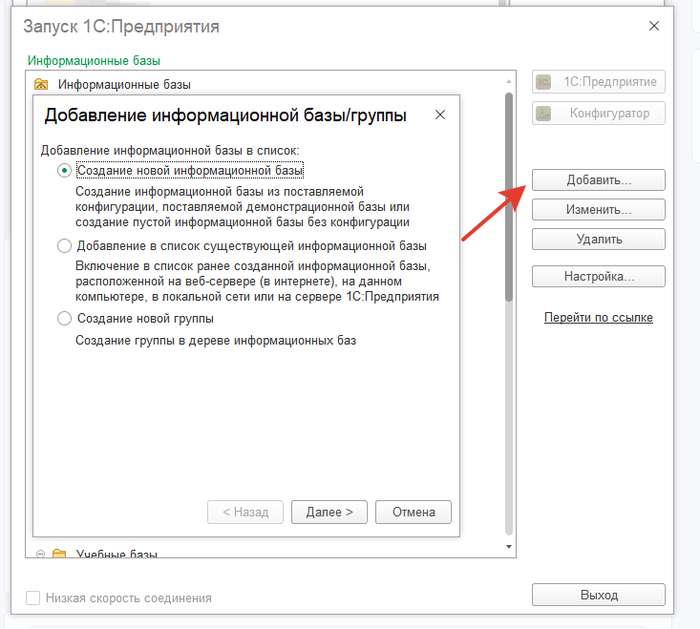The height and width of the screenshot is (629, 700).
Task: Go back with the '< Назад' button
Action: point(245,512)
